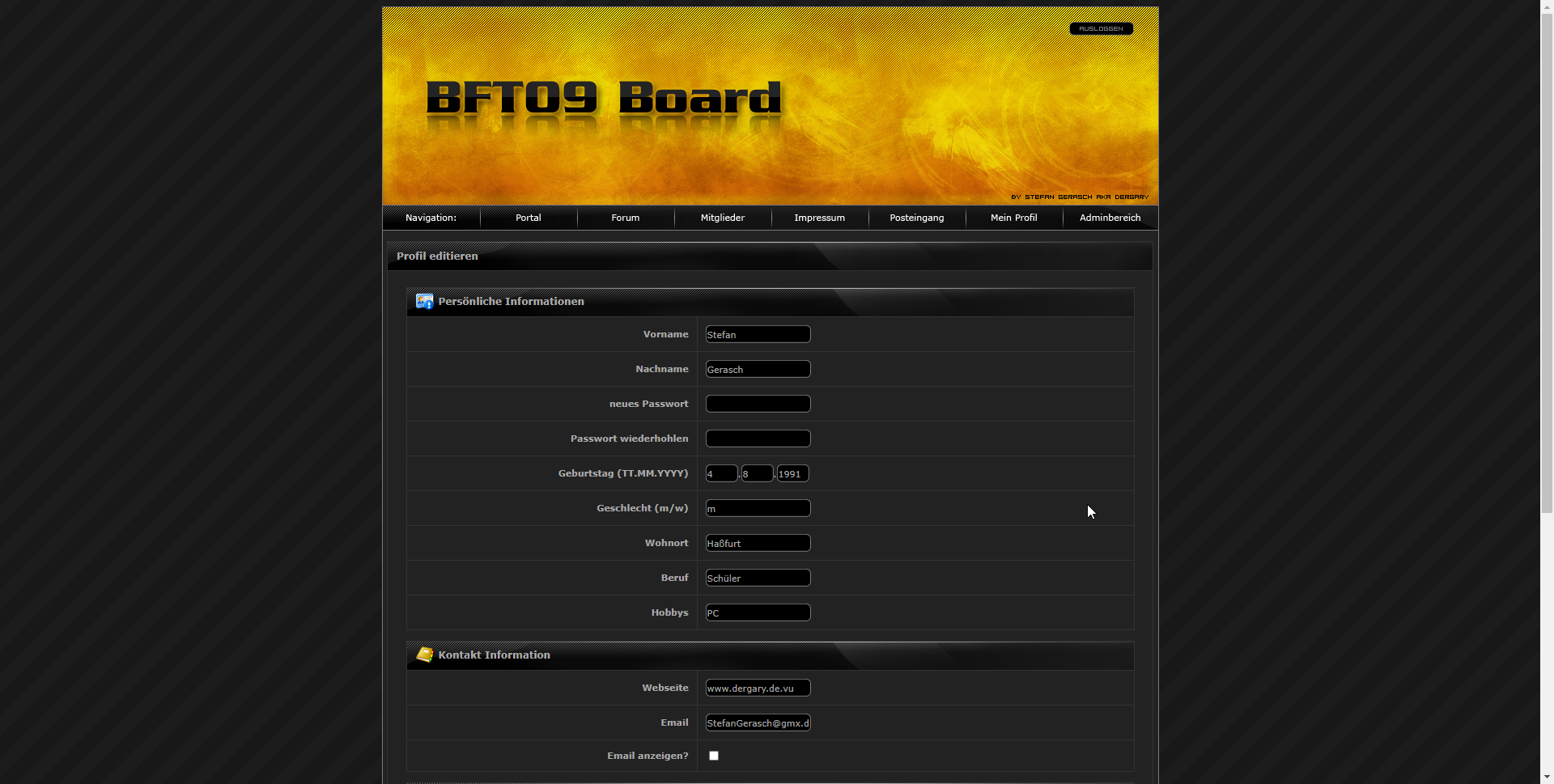The height and width of the screenshot is (784, 1554).
Task: Open the Portal navigation item
Action: coord(528,218)
